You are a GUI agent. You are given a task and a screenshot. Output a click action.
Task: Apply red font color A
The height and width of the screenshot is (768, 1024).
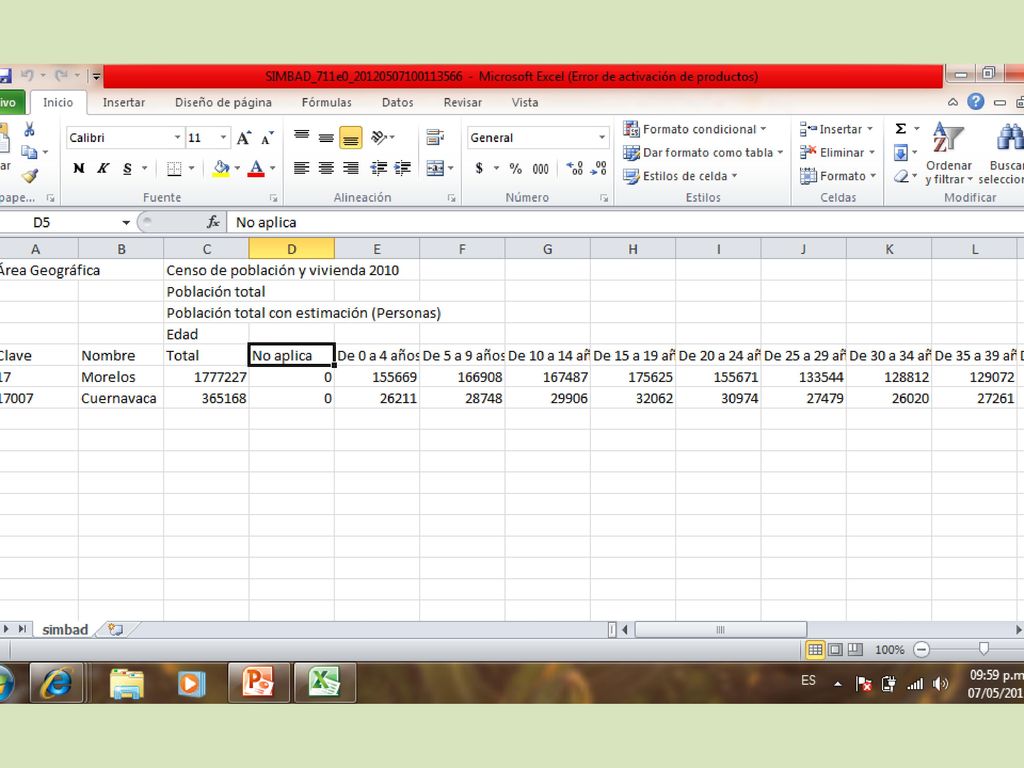(257, 168)
